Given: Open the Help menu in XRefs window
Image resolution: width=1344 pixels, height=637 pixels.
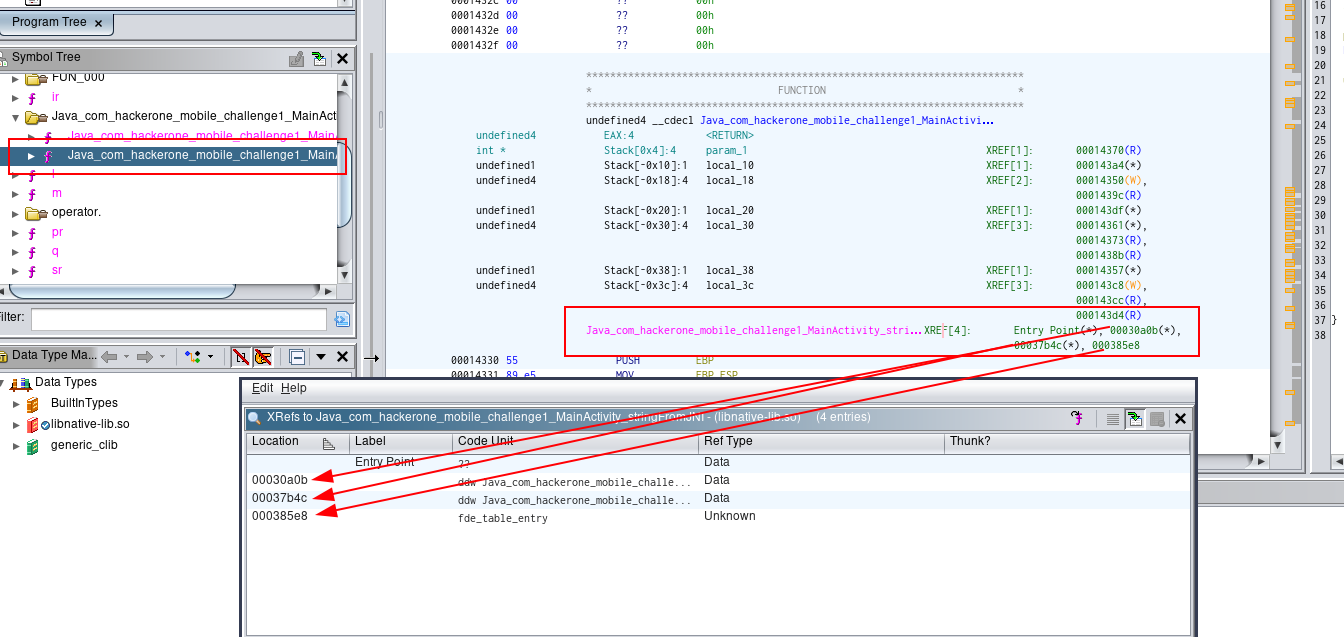Looking at the screenshot, I should (294, 388).
